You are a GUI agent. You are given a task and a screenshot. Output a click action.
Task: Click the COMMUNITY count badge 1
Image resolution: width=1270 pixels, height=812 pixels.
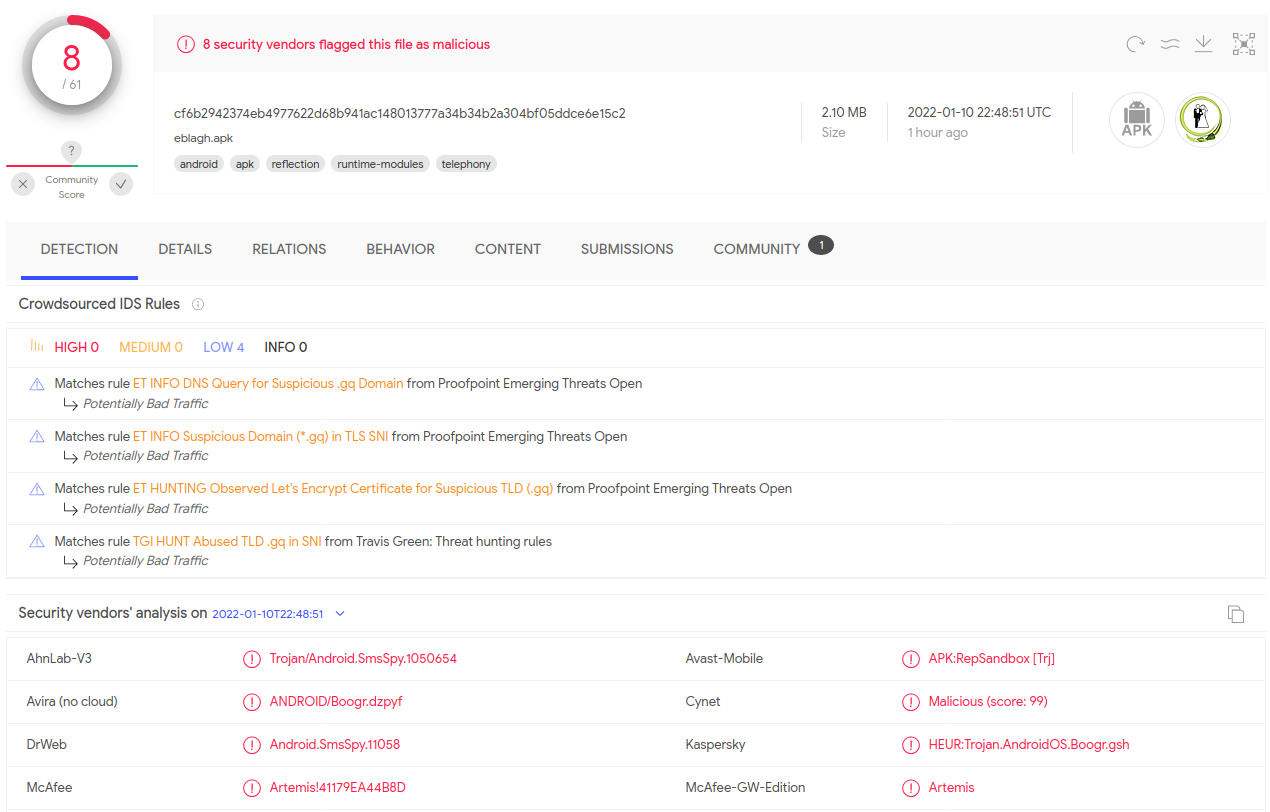pos(821,245)
